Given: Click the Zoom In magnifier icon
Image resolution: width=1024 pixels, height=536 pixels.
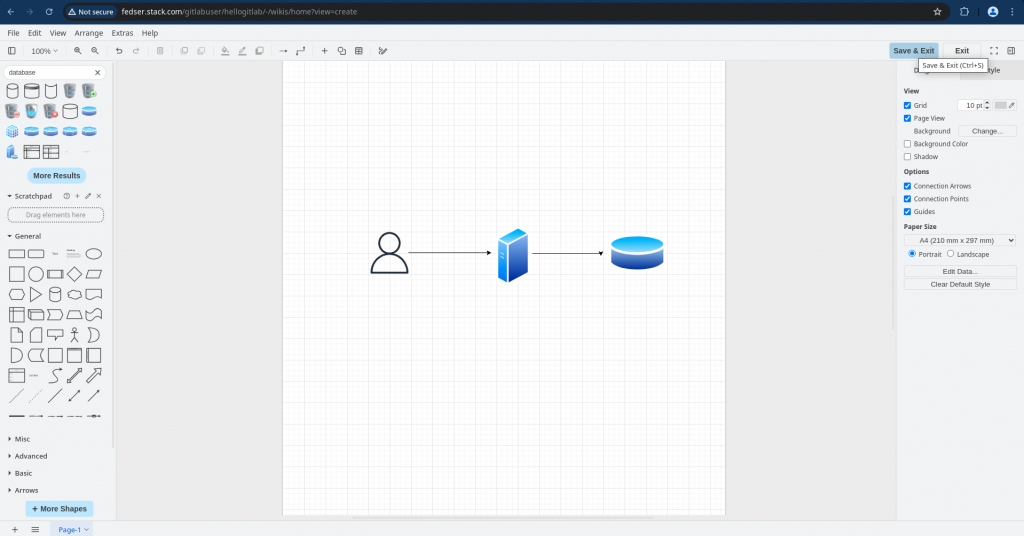Looking at the screenshot, I should click(78, 51).
